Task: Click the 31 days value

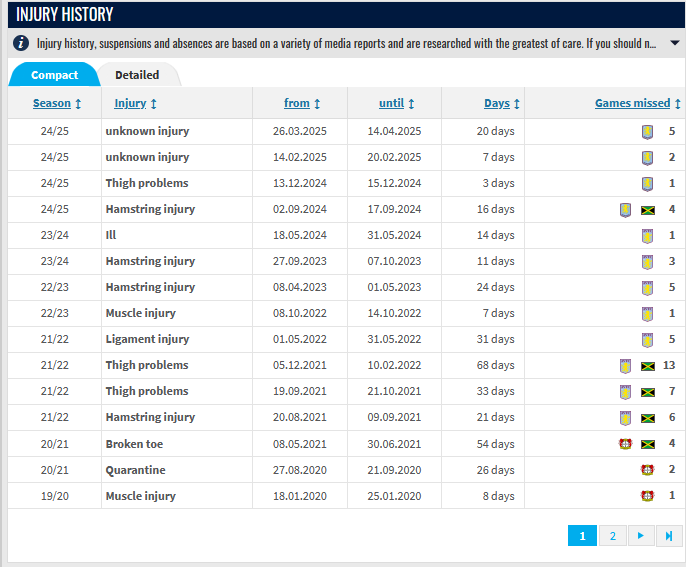Action: point(495,340)
